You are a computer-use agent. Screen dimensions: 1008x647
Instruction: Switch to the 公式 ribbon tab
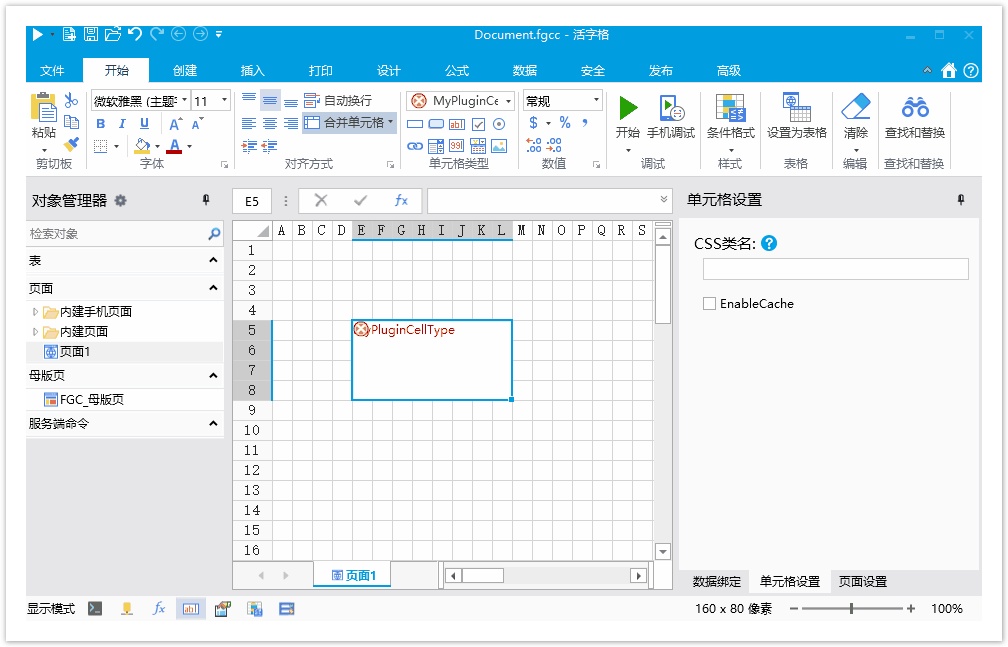coord(456,71)
